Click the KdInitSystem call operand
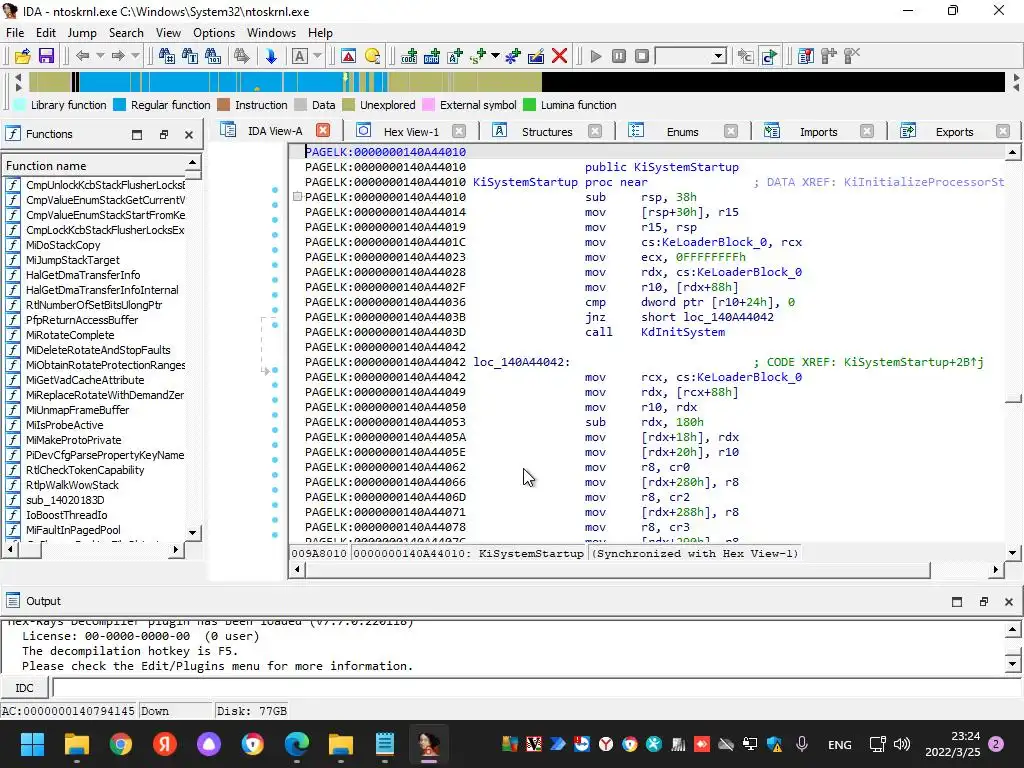Screen dimensions: 1024x768 (682, 332)
